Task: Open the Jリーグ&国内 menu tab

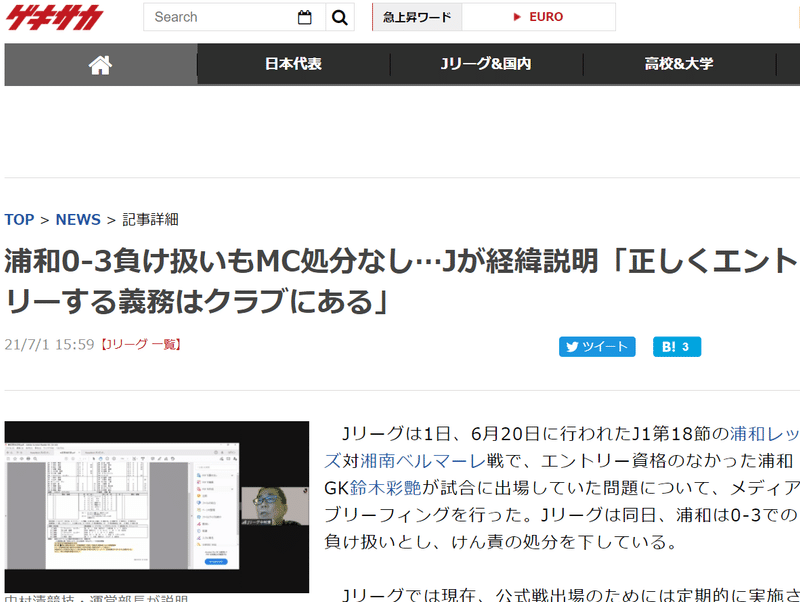Action: (x=486, y=64)
